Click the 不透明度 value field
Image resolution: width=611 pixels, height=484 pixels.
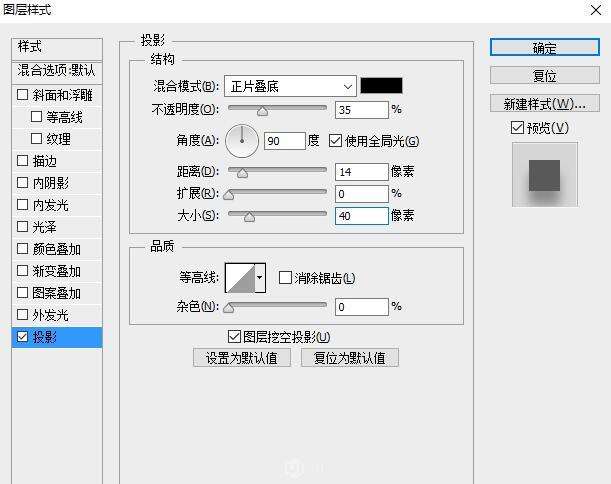click(362, 110)
